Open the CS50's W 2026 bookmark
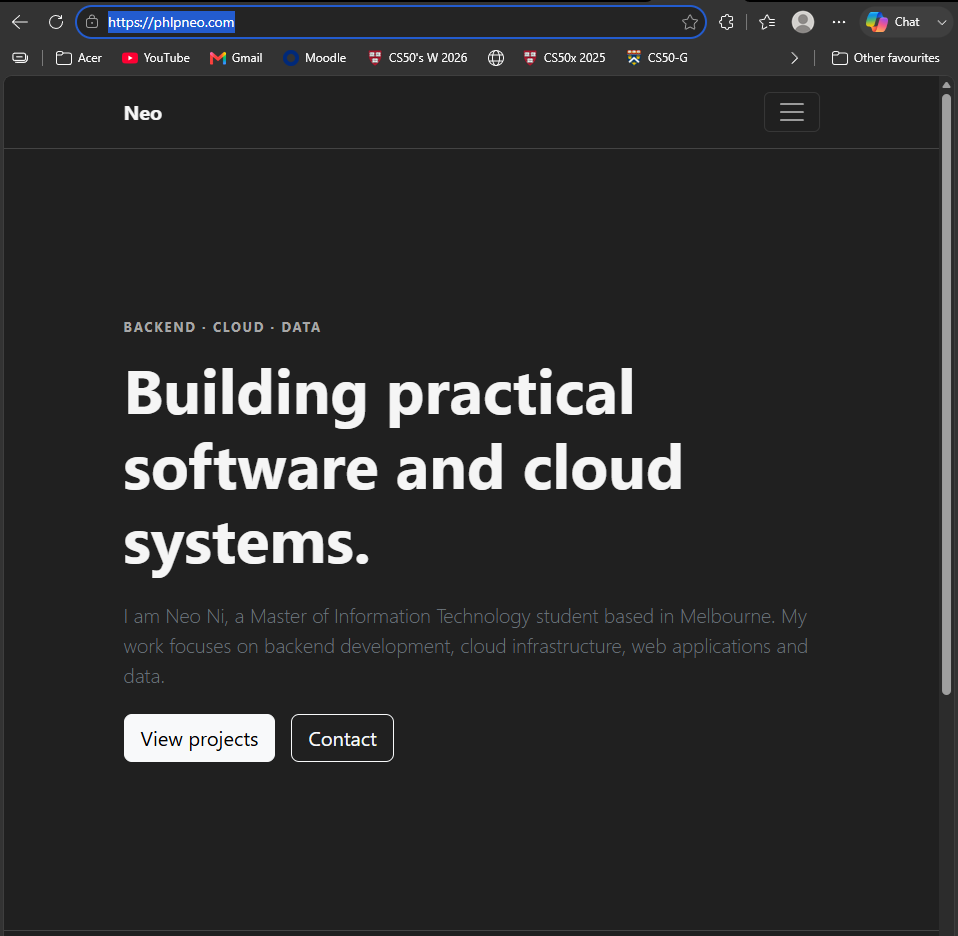The width and height of the screenshot is (958, 936). coord(418,58)
